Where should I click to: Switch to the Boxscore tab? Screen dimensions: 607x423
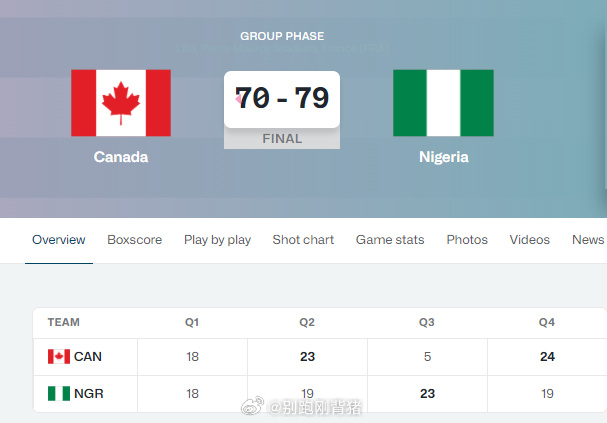coord(135,240)
